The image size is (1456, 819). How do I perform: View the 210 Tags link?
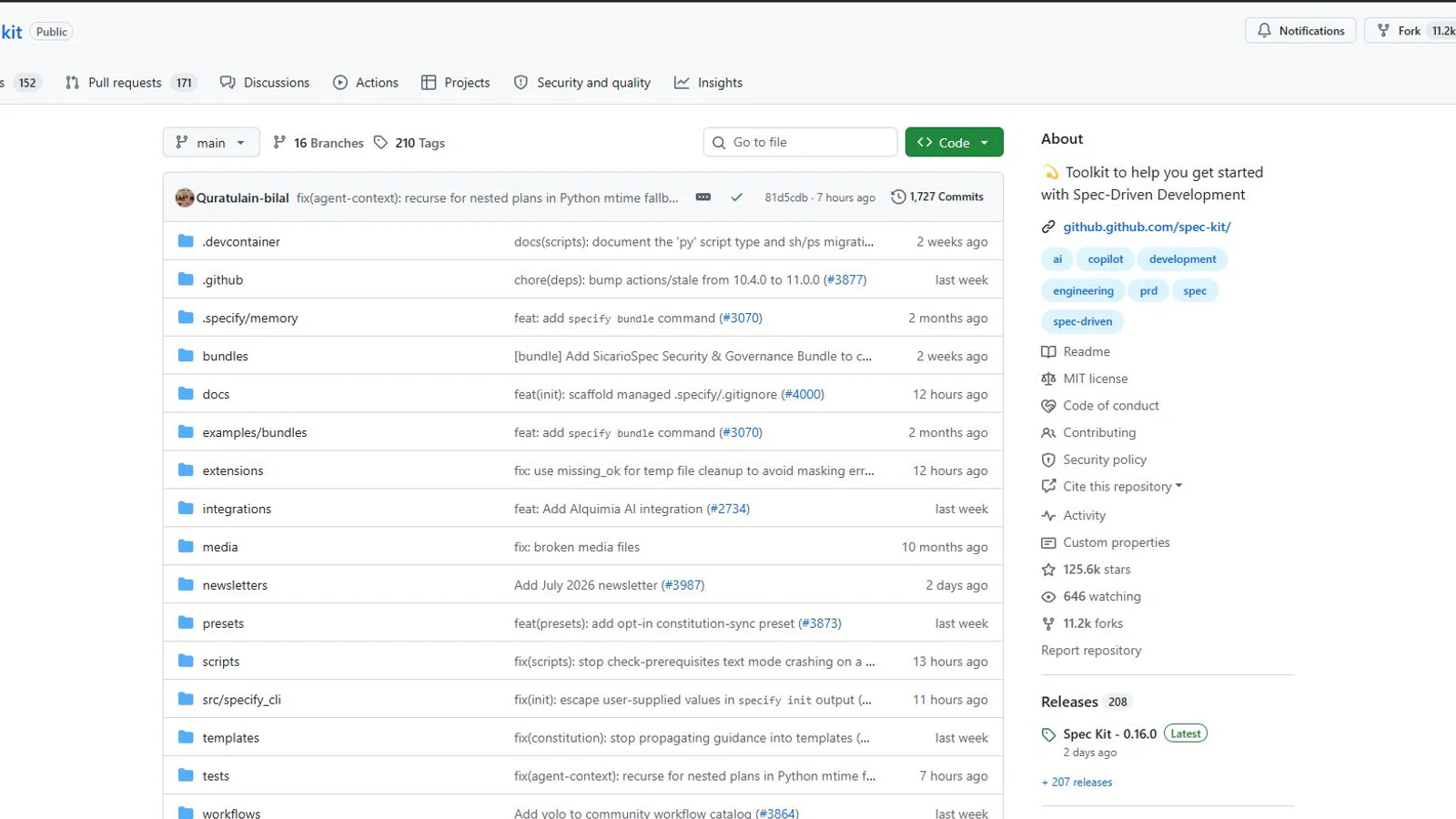pos(409,143)
